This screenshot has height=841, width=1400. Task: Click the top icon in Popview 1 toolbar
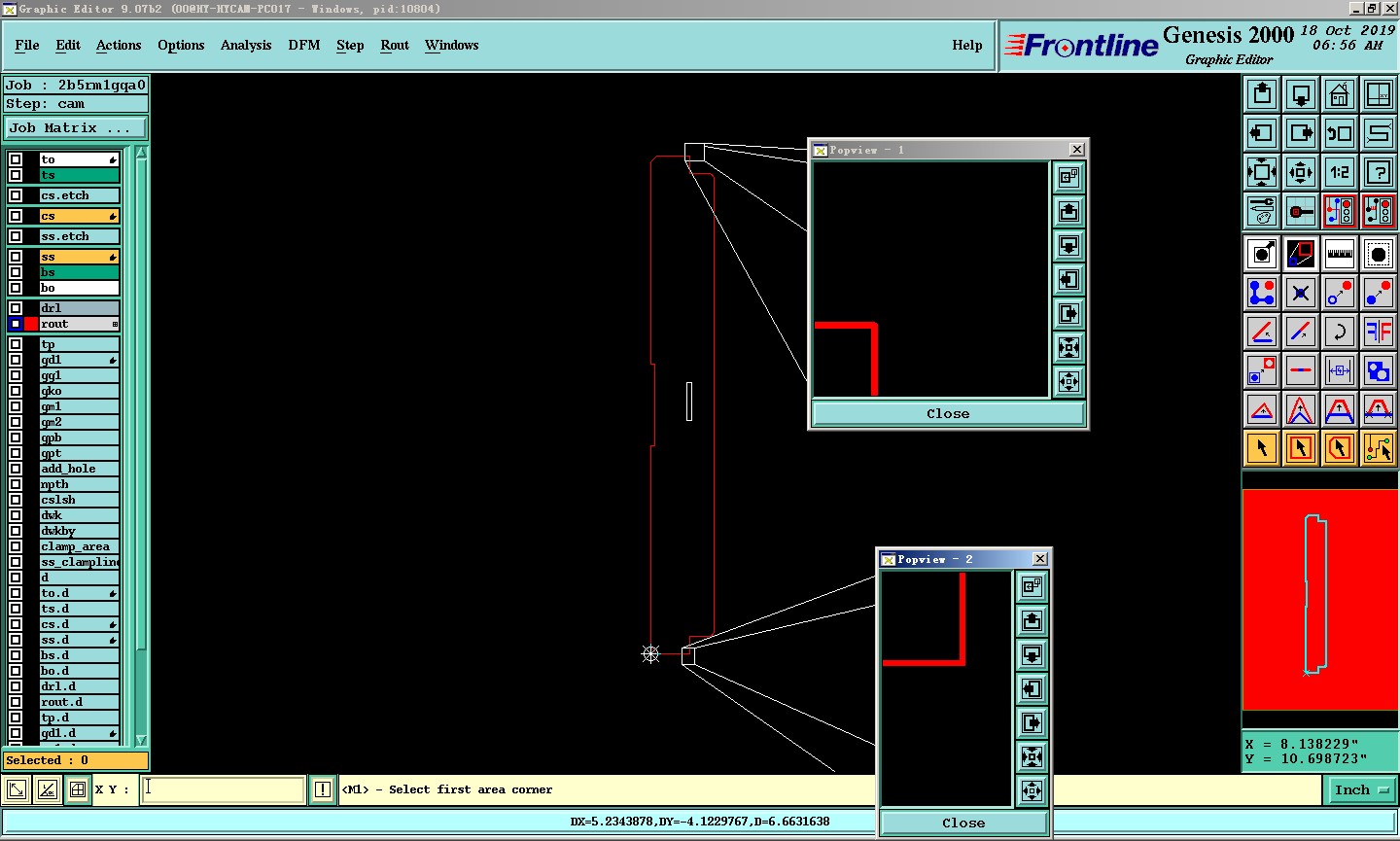coord(1068,177)
